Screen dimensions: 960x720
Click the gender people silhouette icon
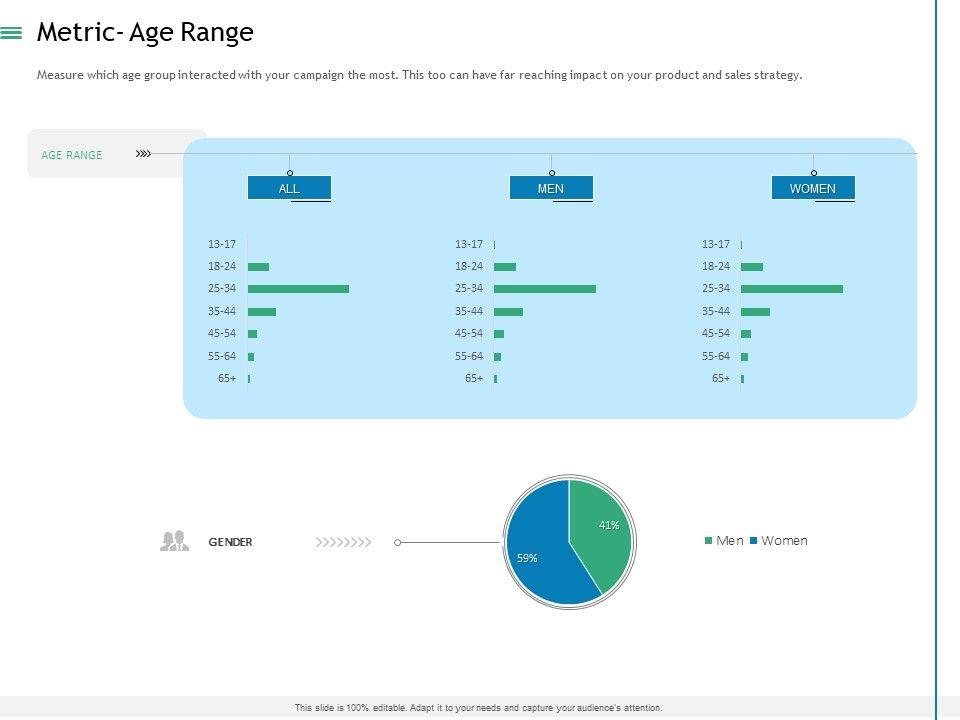pos(174,541)
